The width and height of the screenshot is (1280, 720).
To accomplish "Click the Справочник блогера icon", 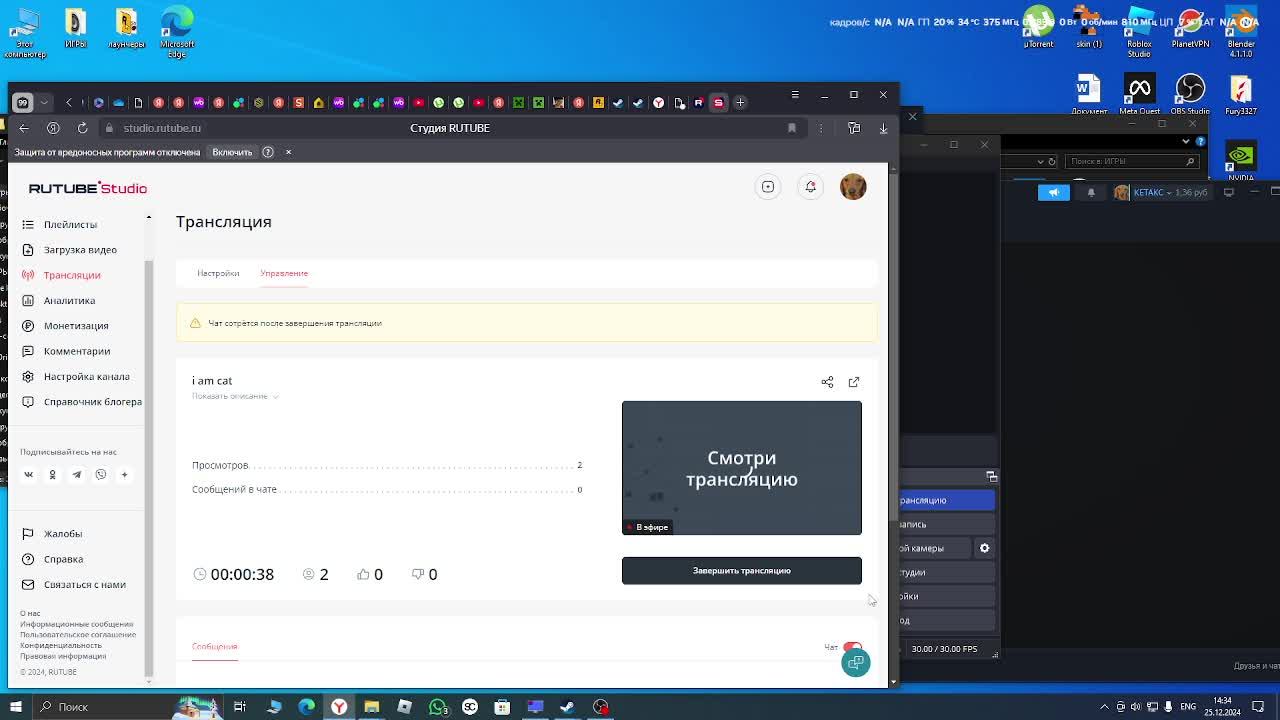I will coord(28,402).
